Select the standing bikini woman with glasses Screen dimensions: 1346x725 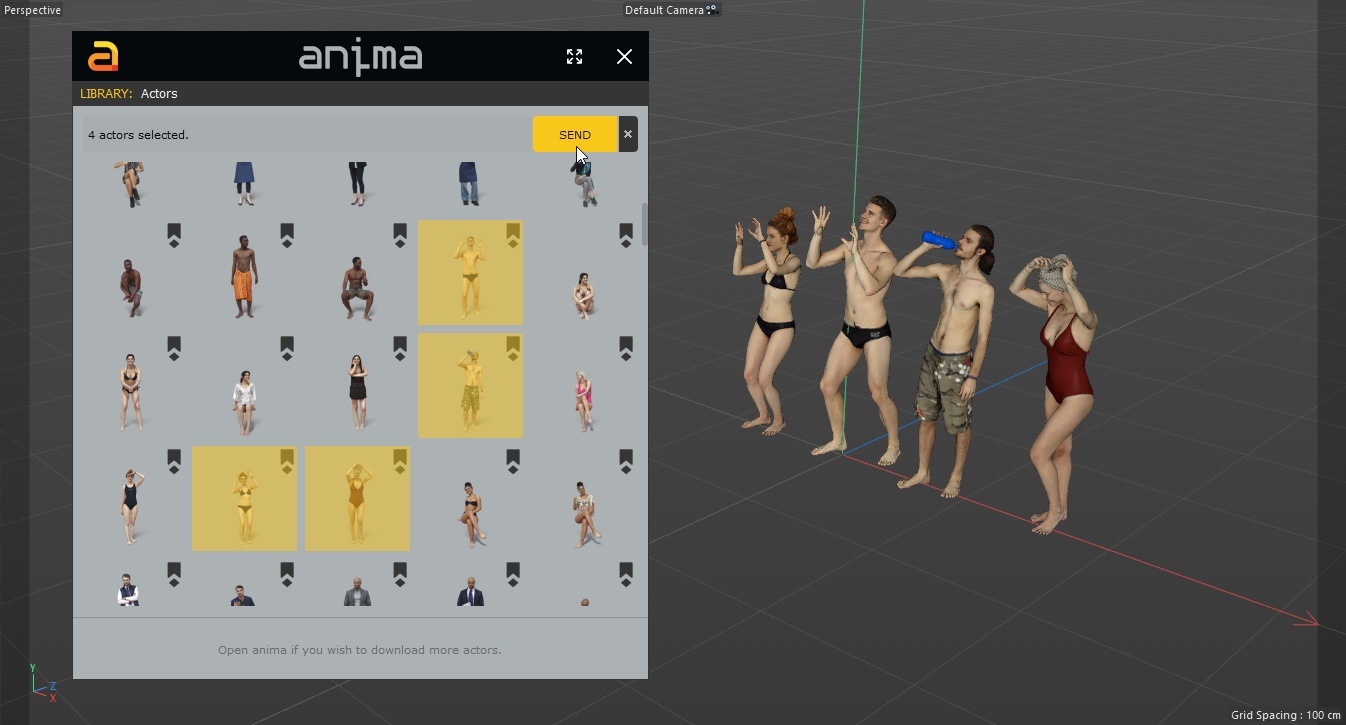pos(130,392)
